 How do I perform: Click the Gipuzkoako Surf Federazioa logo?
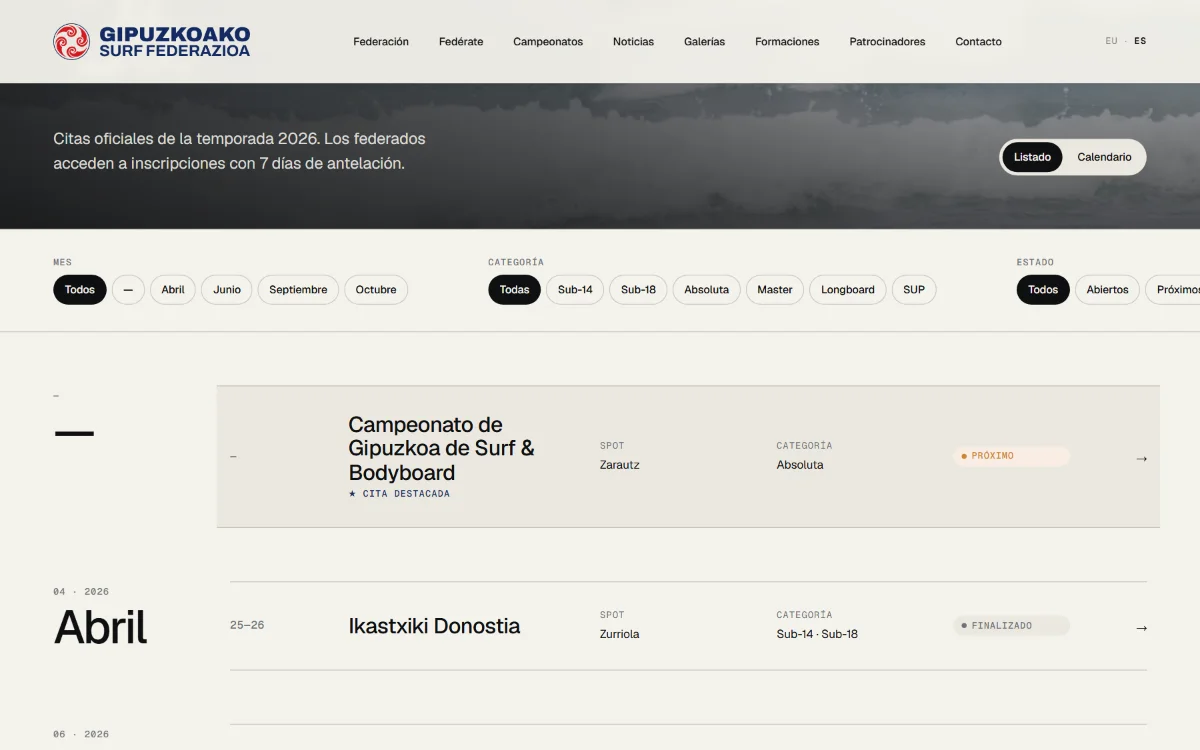[152, 41]
